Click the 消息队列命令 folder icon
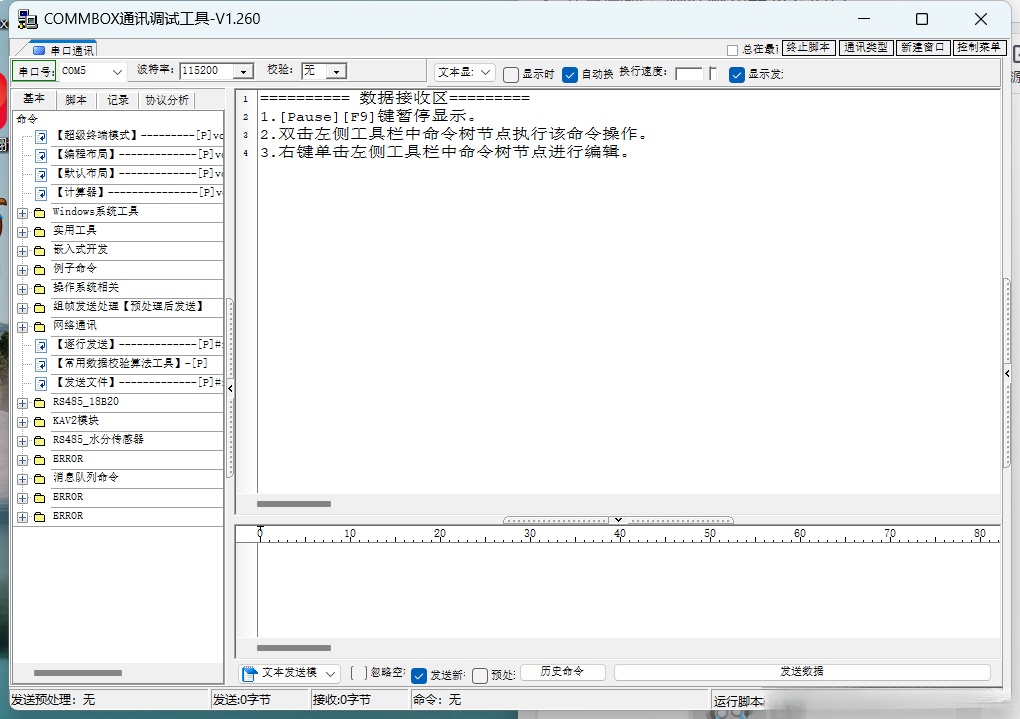Screen dimensions: 1020x719 point(40,479)
